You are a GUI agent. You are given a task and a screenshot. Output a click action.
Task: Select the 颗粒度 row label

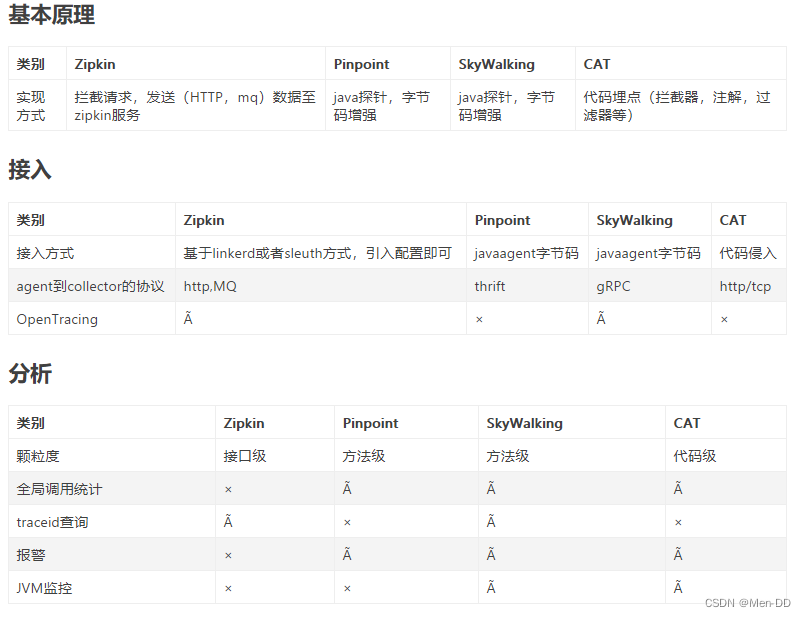38,456
